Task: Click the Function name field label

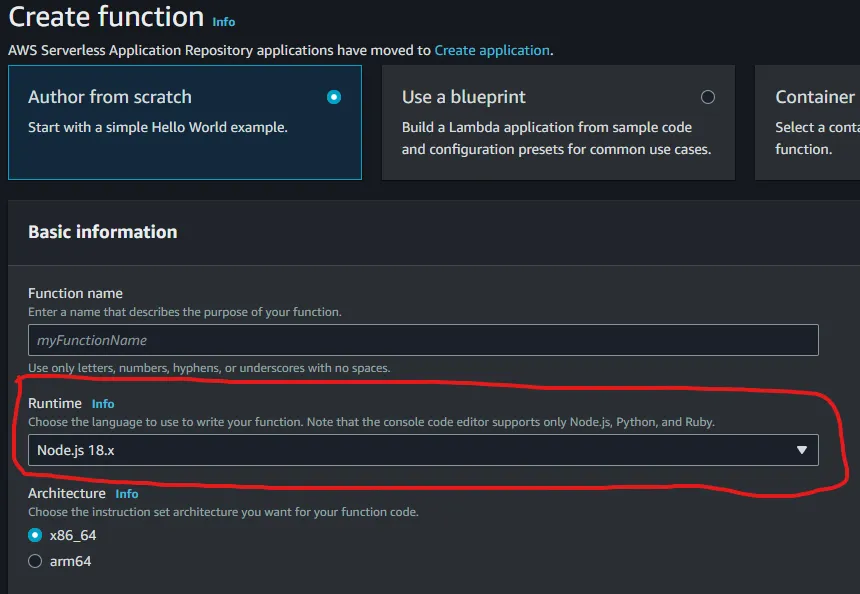Action: (76, 293)
